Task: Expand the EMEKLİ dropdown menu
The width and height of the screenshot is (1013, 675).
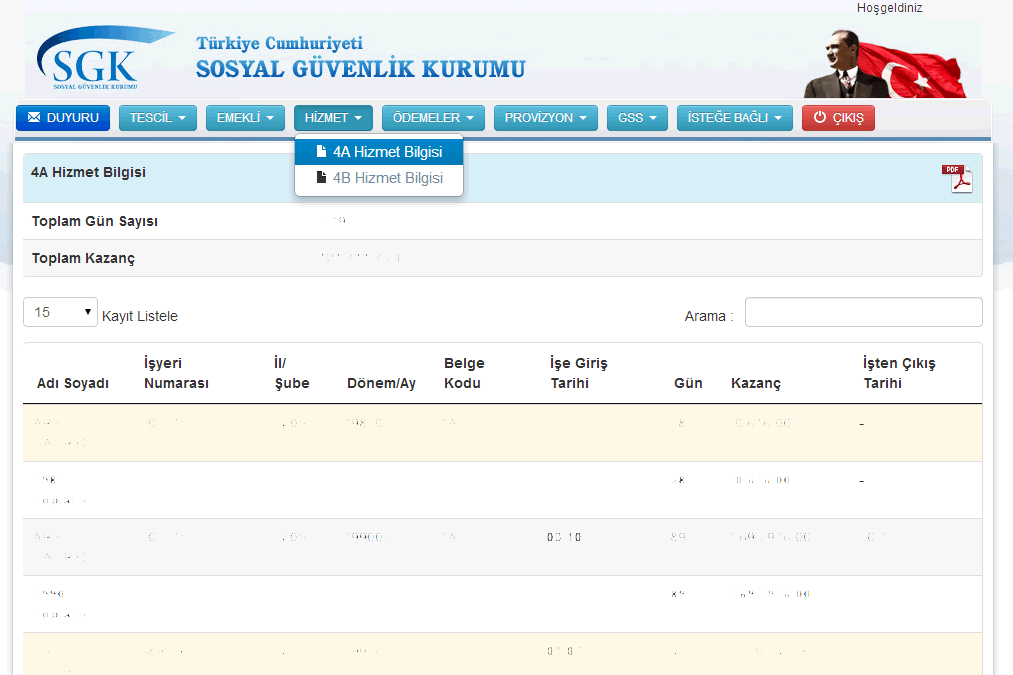Action: click(x=245, y=118)
